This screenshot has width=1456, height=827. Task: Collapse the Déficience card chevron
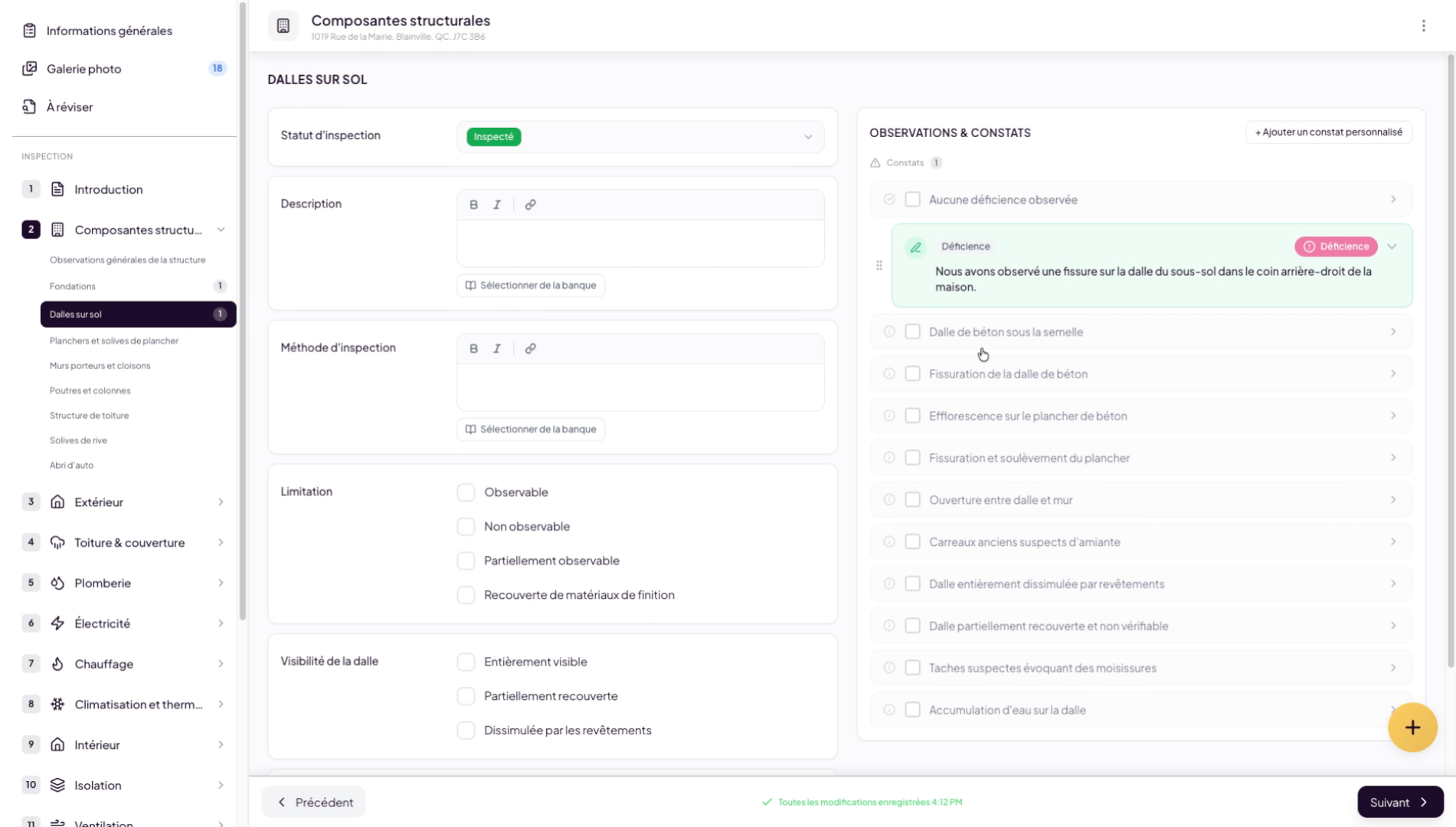point(1392,247)
